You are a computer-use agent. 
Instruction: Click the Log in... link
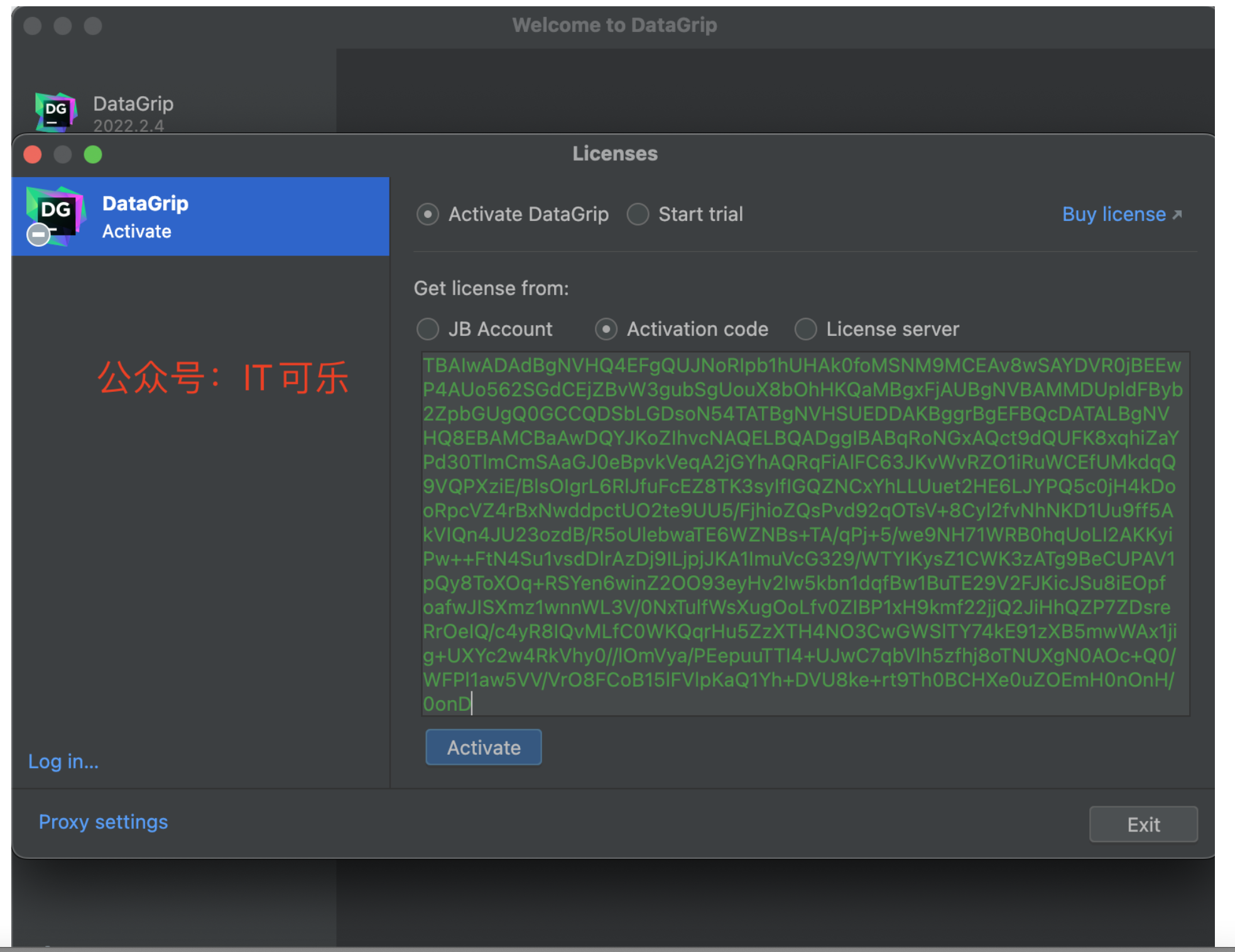(x=63, y=762)
